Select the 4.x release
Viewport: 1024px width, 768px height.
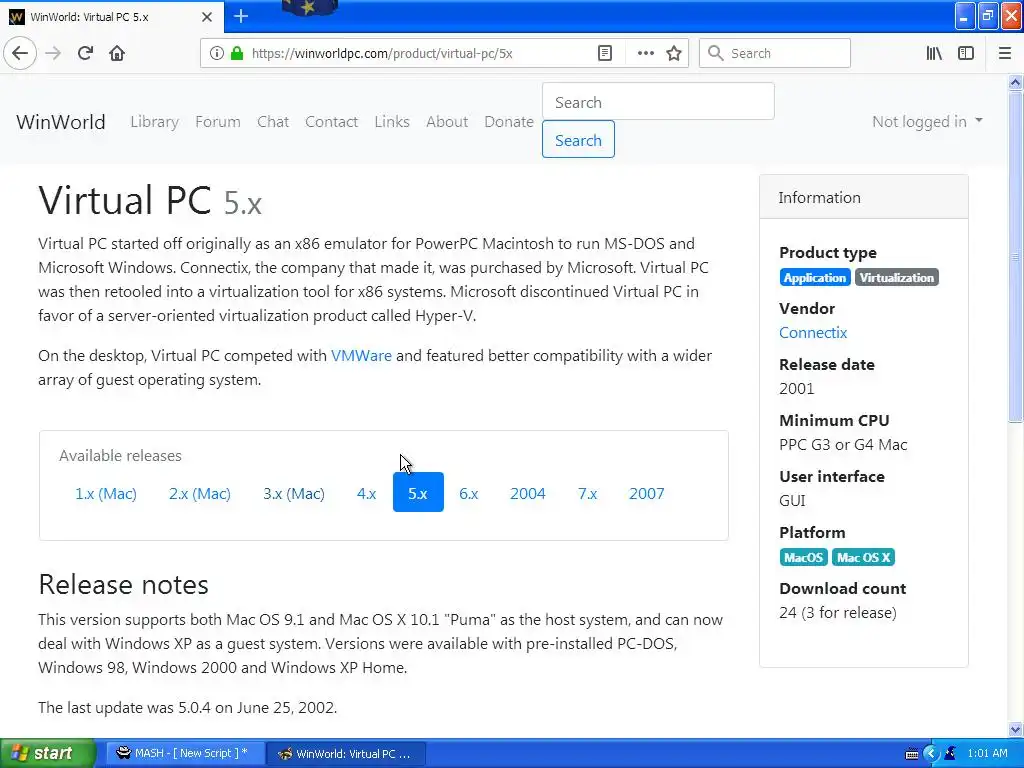pos(366,493)
